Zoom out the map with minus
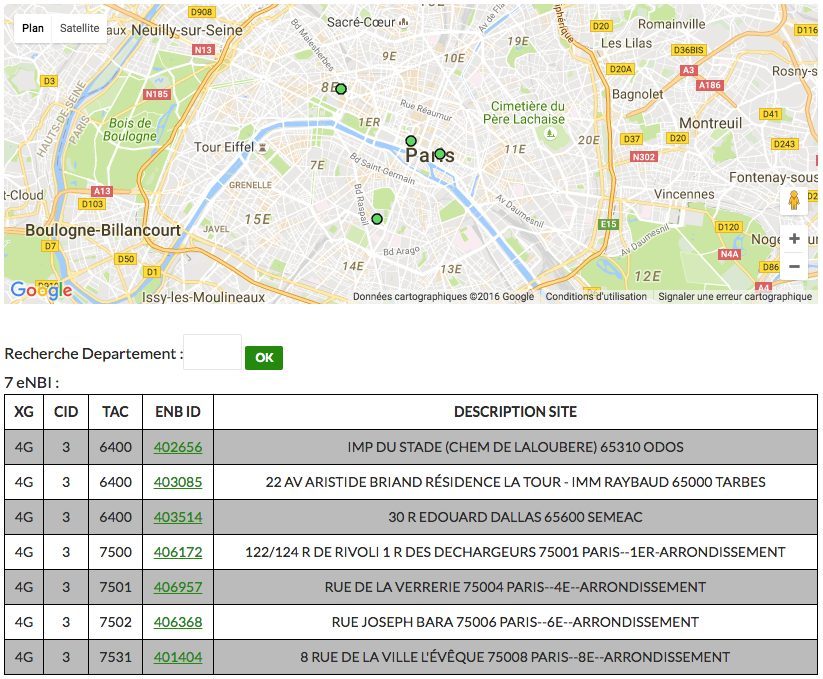The height and width of the screenshot is (679, 823). pos(794,267)
